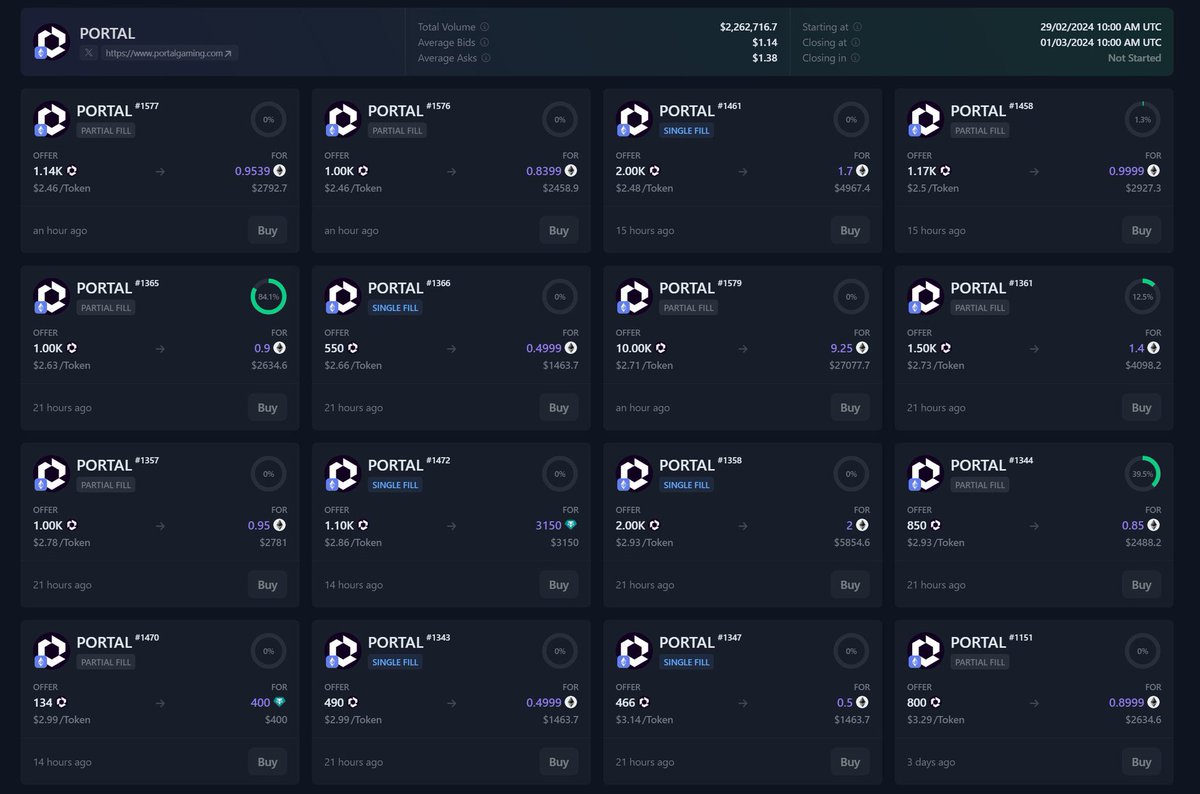Click the 29/02/2024 10:00 AM UTC start time
The height and width of the screenshot is (794, 1200).
point(1101,27)
